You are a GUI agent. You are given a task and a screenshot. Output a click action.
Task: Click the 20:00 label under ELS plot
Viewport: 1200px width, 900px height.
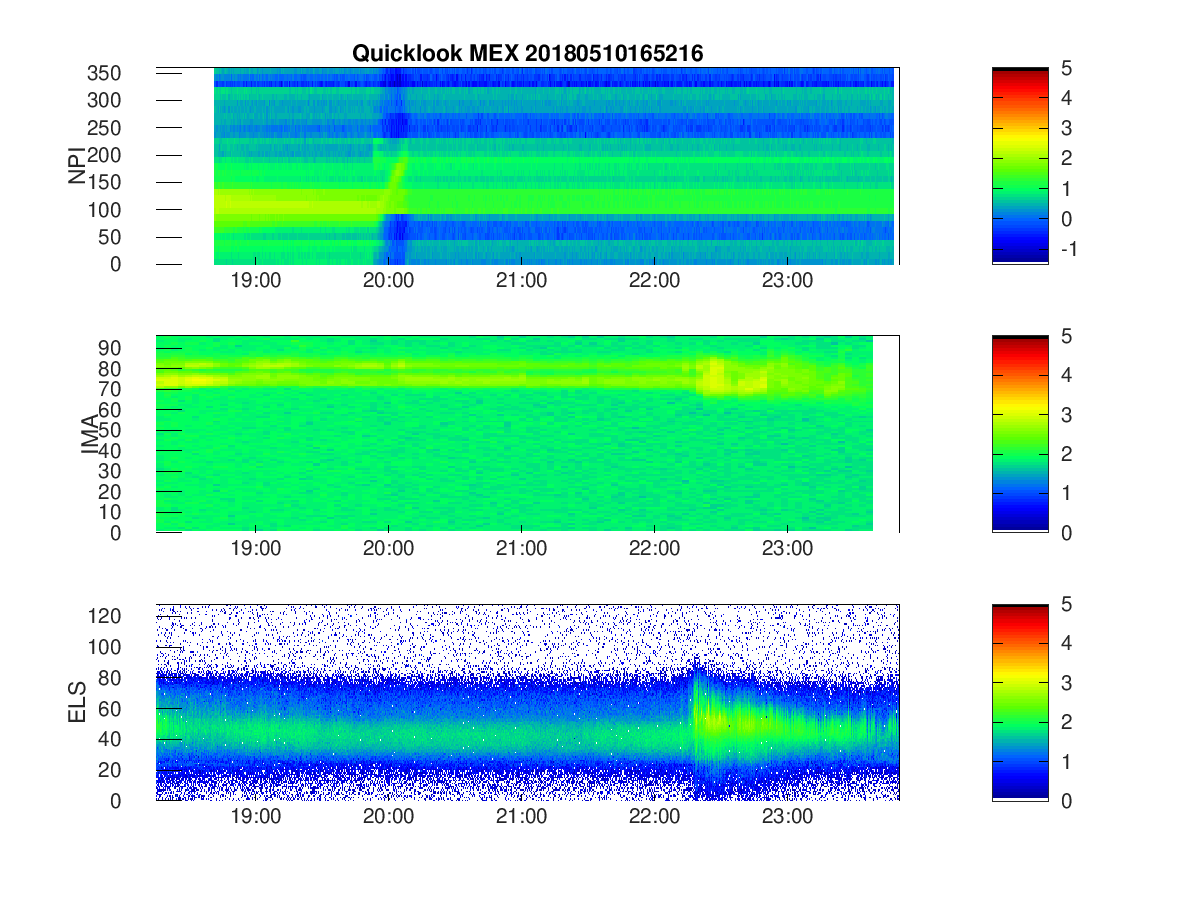click(388, 817)
